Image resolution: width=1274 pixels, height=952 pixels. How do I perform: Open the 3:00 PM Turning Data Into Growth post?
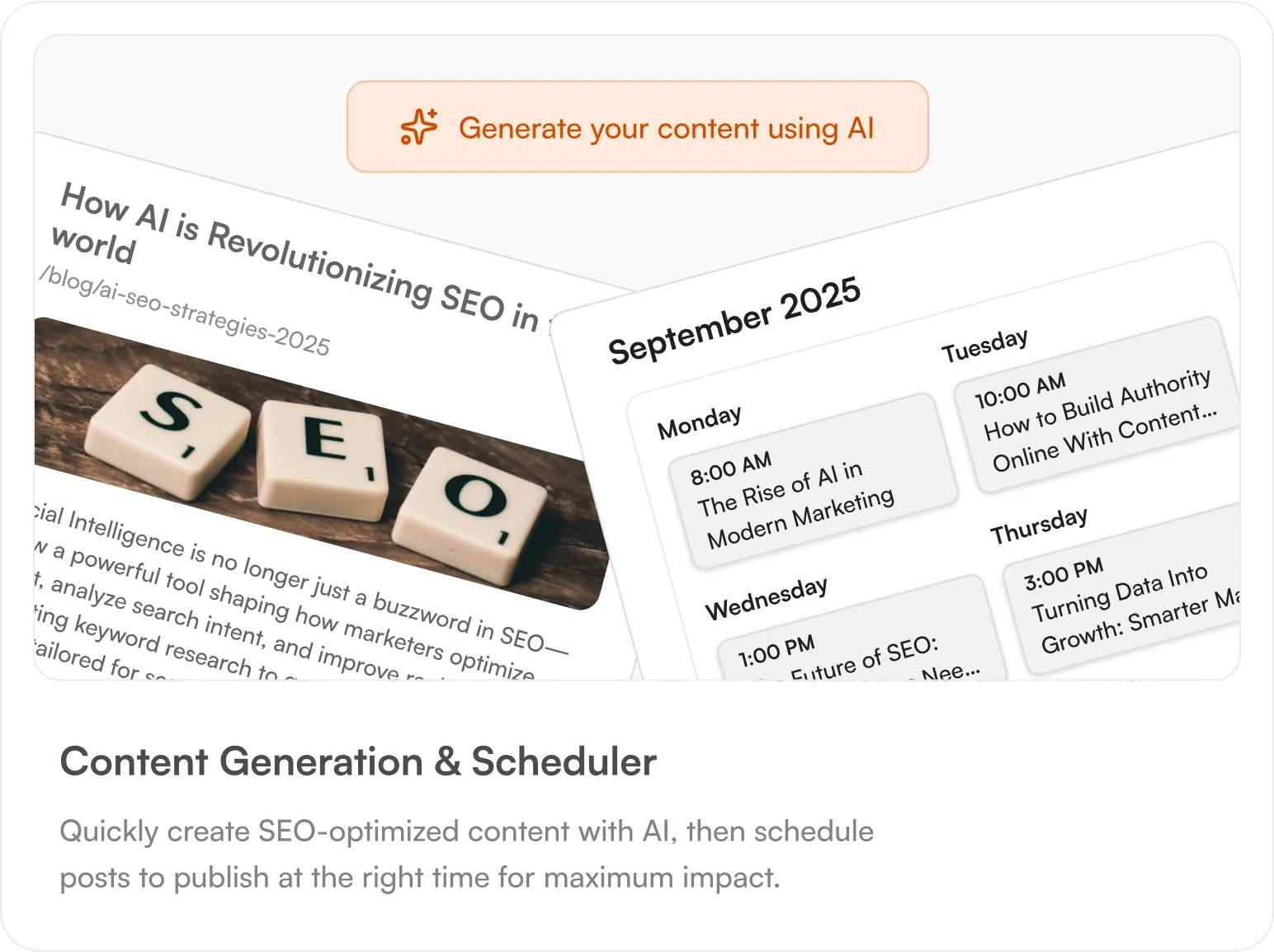pos(1124,591)
